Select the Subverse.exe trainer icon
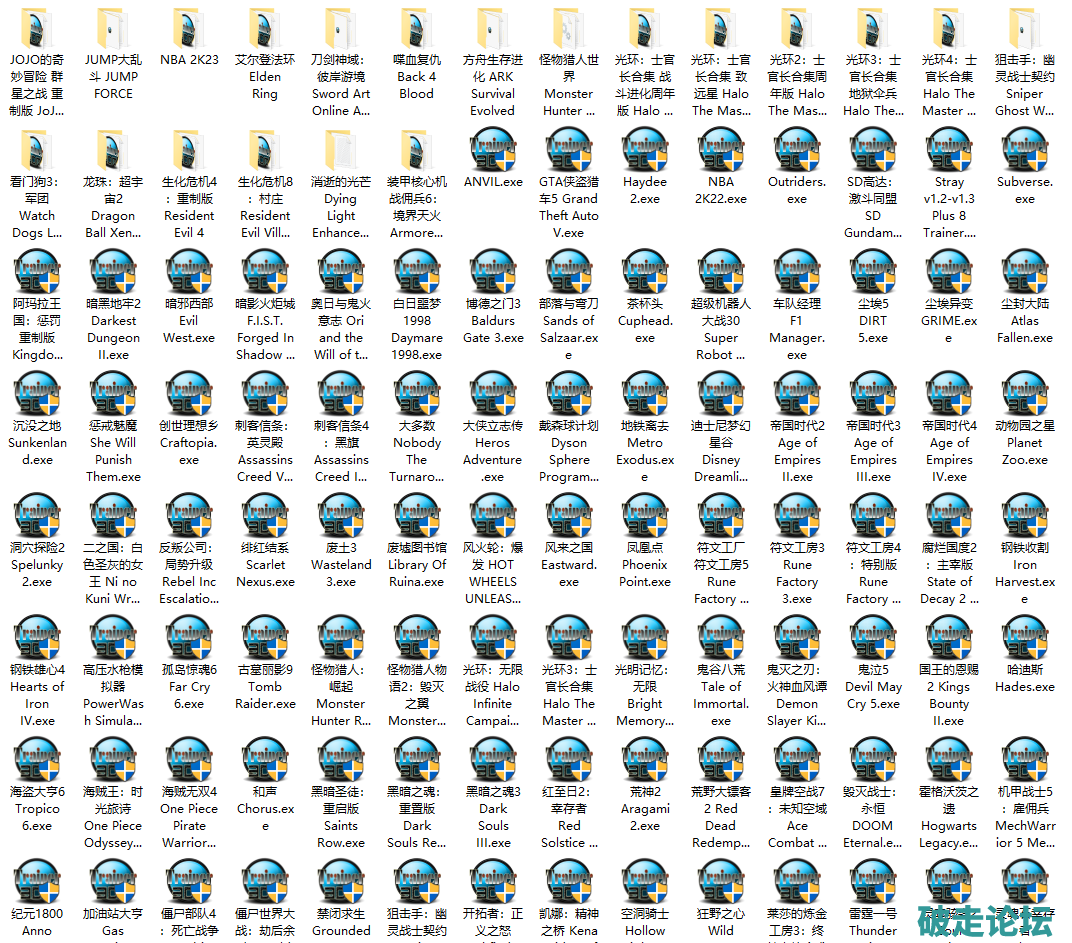Viewport: 1072px width, 943px height. pyautogui.click(x=1025, y=151)
